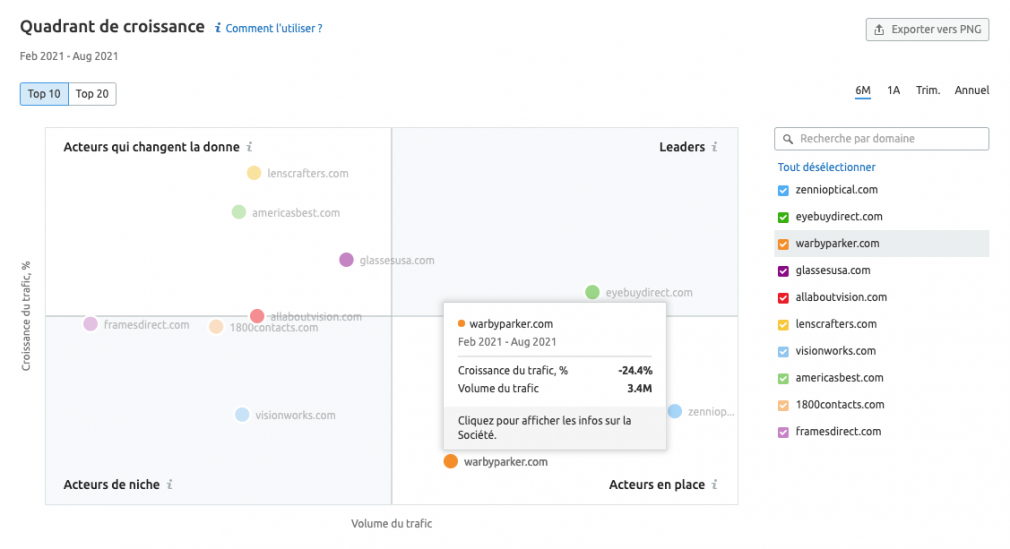Image resolution: width=1010 pixels, height=549 pixels.
Task: Click the Feb 2021 - Aug 2021 heading date
Action: pos(69,56)
